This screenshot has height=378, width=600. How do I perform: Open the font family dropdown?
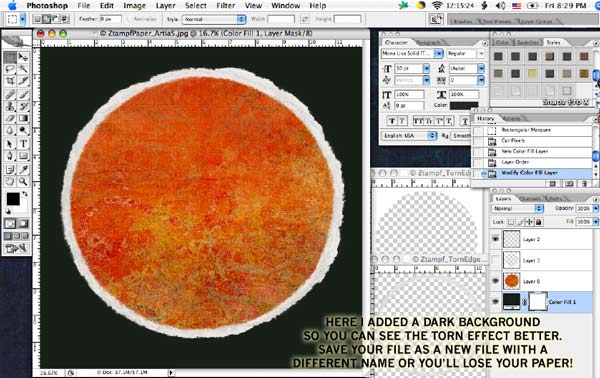(x=439, y=54)
